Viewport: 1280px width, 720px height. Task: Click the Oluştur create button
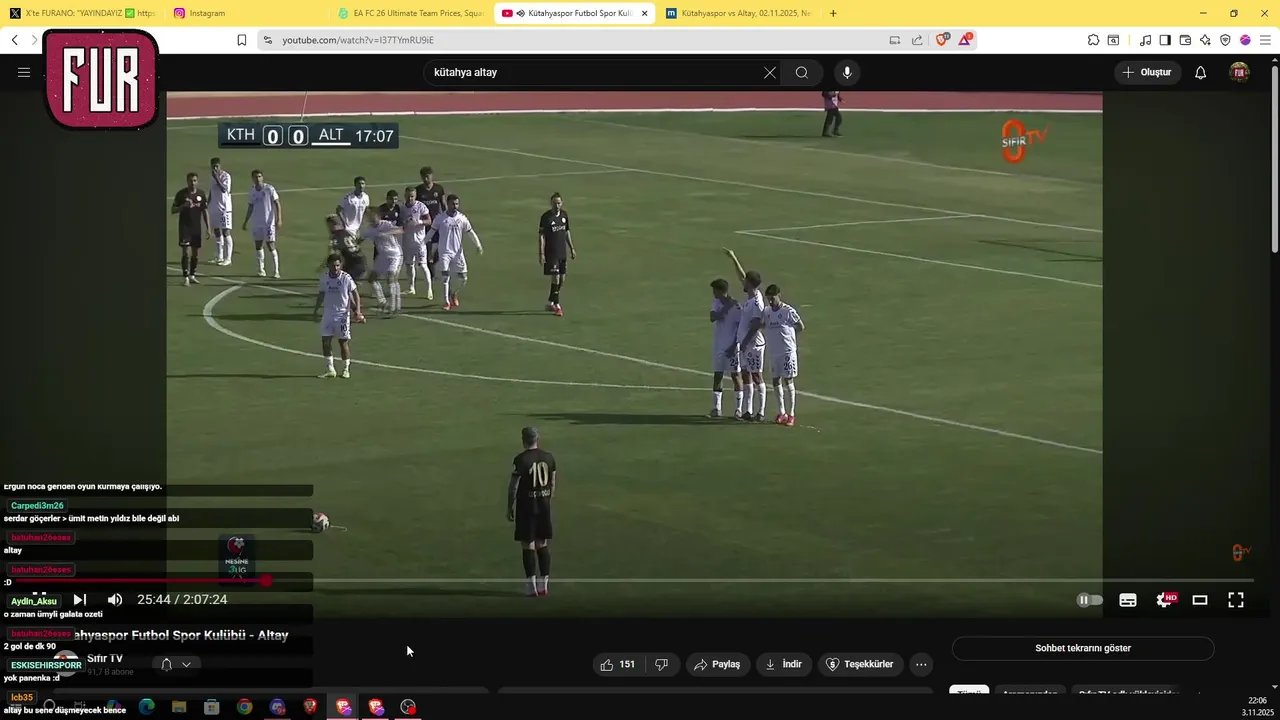point(1147,72)
